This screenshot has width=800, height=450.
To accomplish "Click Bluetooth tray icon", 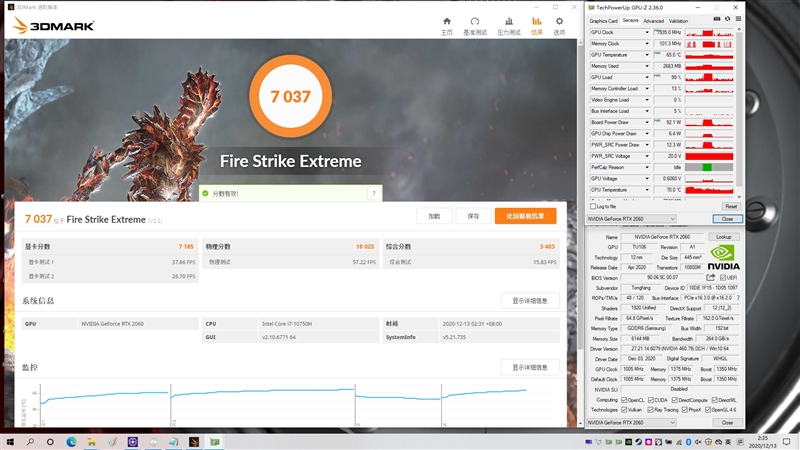I will [x=688, y=442].
